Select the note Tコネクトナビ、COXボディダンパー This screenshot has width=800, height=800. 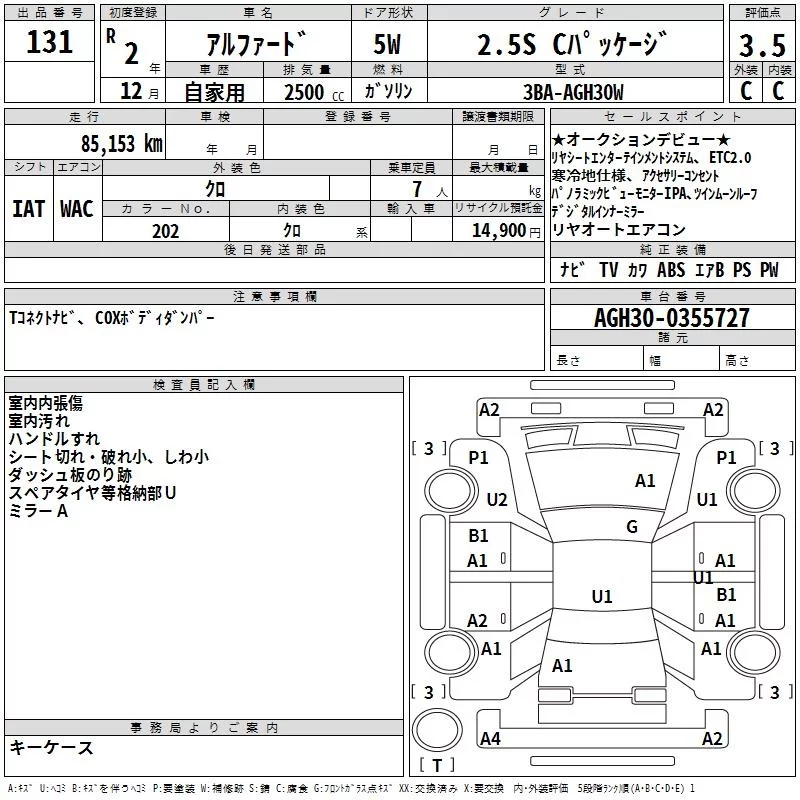coord(111,318)
